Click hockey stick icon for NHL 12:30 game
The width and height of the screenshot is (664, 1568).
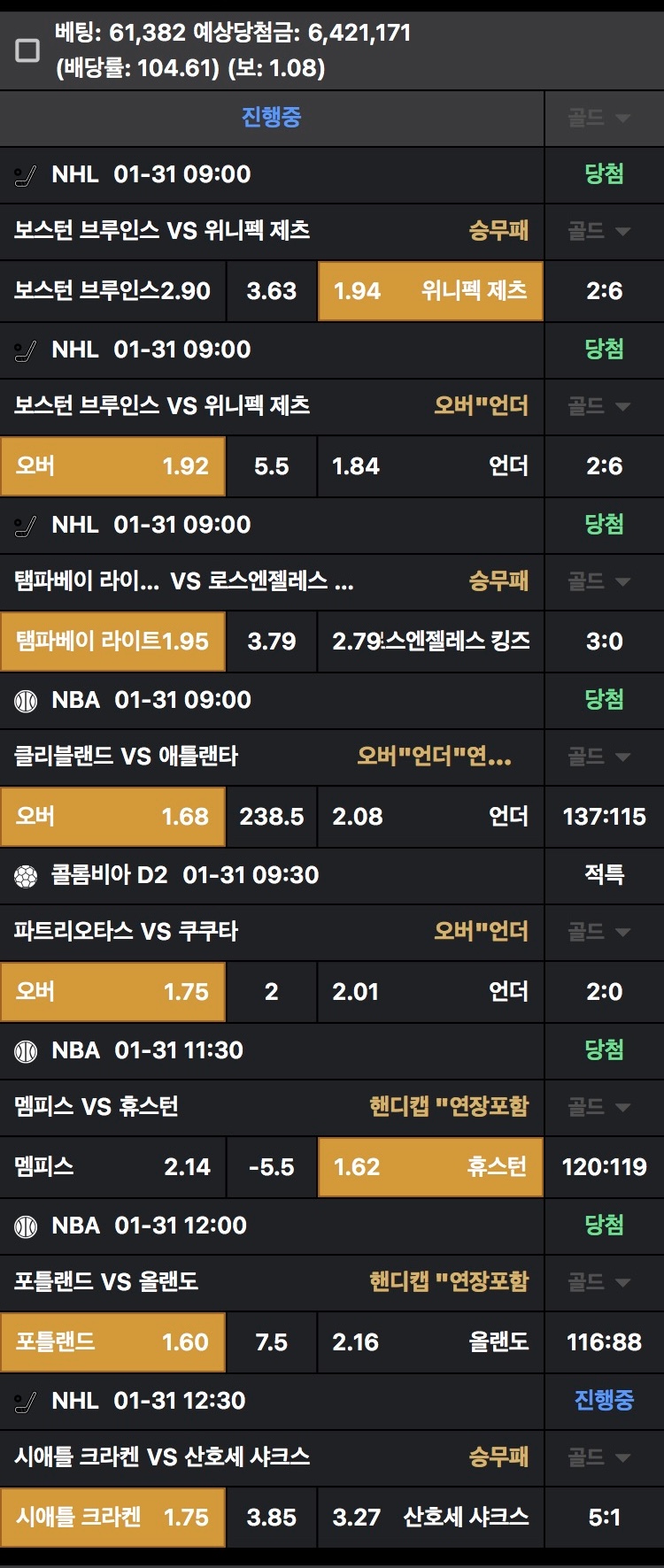pyautogui.click(x=27, y=1403)
